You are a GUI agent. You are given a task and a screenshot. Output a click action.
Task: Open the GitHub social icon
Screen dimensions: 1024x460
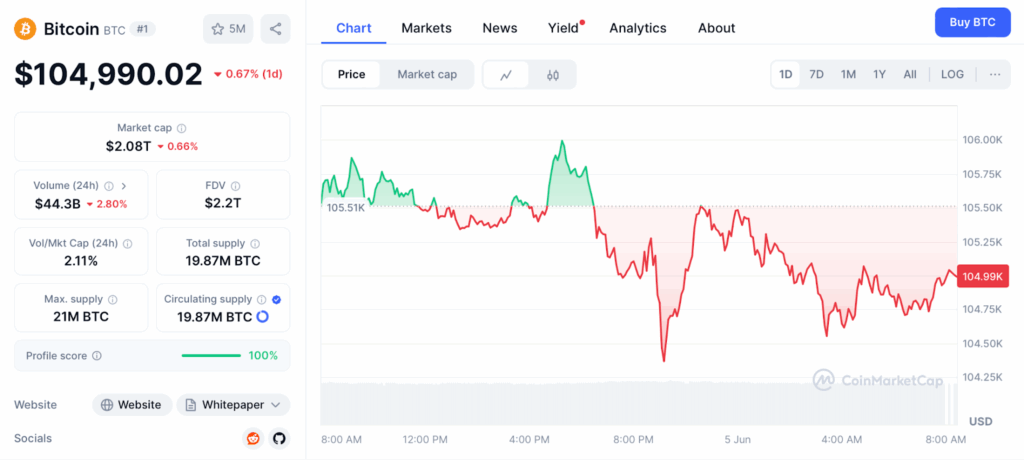click(279, 438)
